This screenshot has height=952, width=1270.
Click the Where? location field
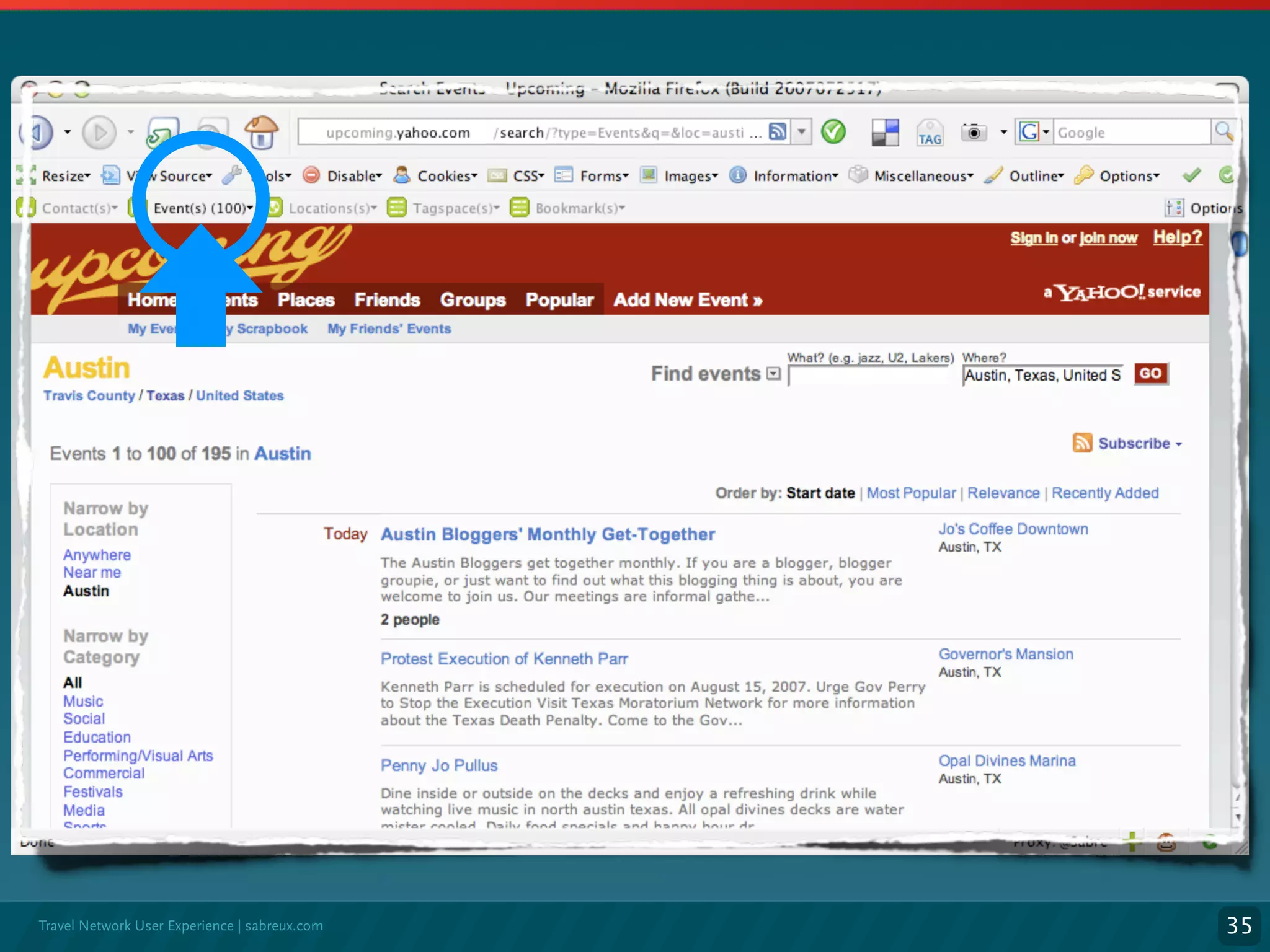tap(1043, 376)
